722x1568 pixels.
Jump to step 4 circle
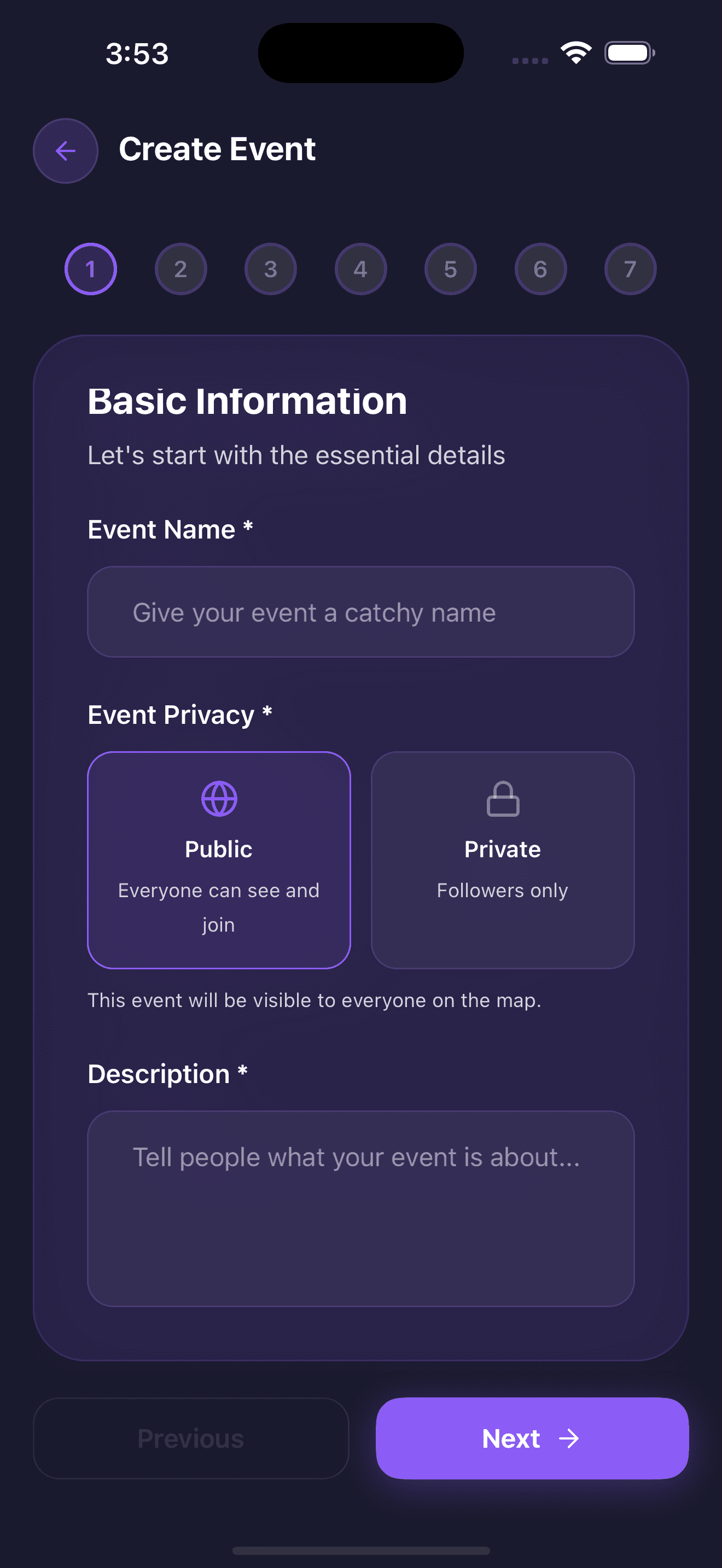click(x=360, y=269)
